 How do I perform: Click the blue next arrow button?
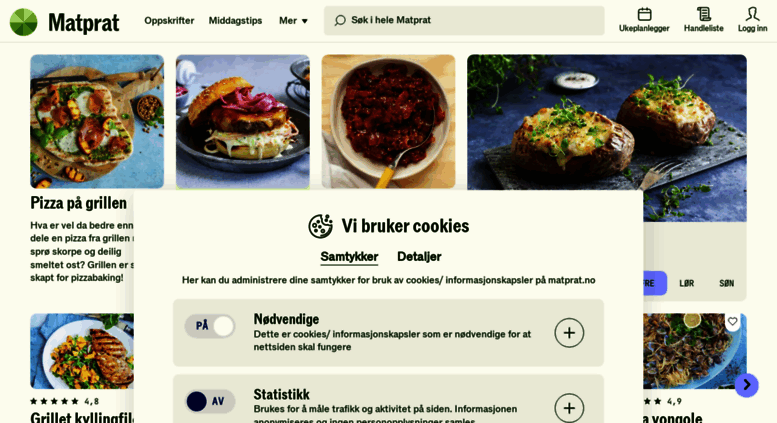pos(747,385)
